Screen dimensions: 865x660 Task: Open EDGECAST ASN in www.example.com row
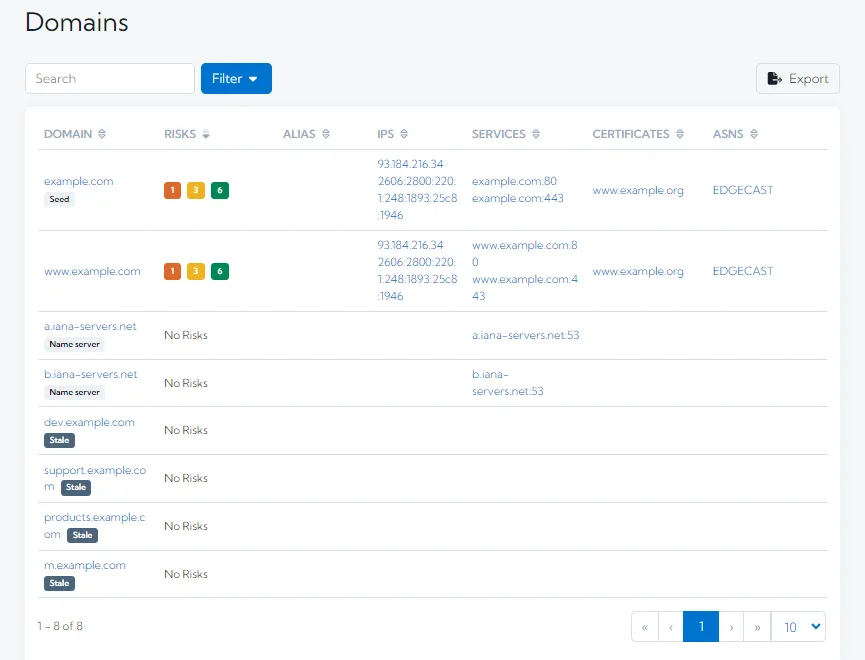743,272
